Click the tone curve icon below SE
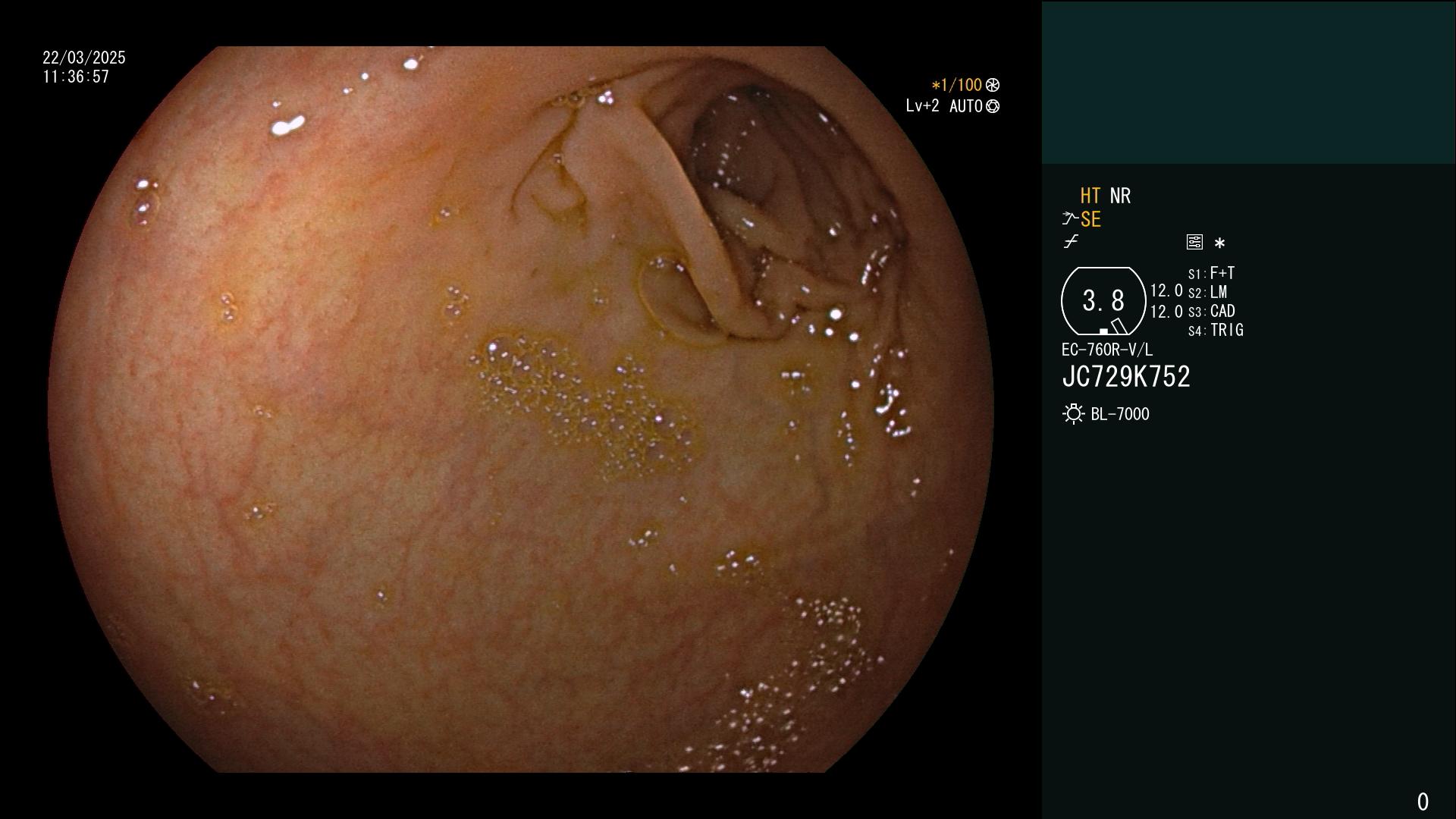 (x=1071, y=242)
